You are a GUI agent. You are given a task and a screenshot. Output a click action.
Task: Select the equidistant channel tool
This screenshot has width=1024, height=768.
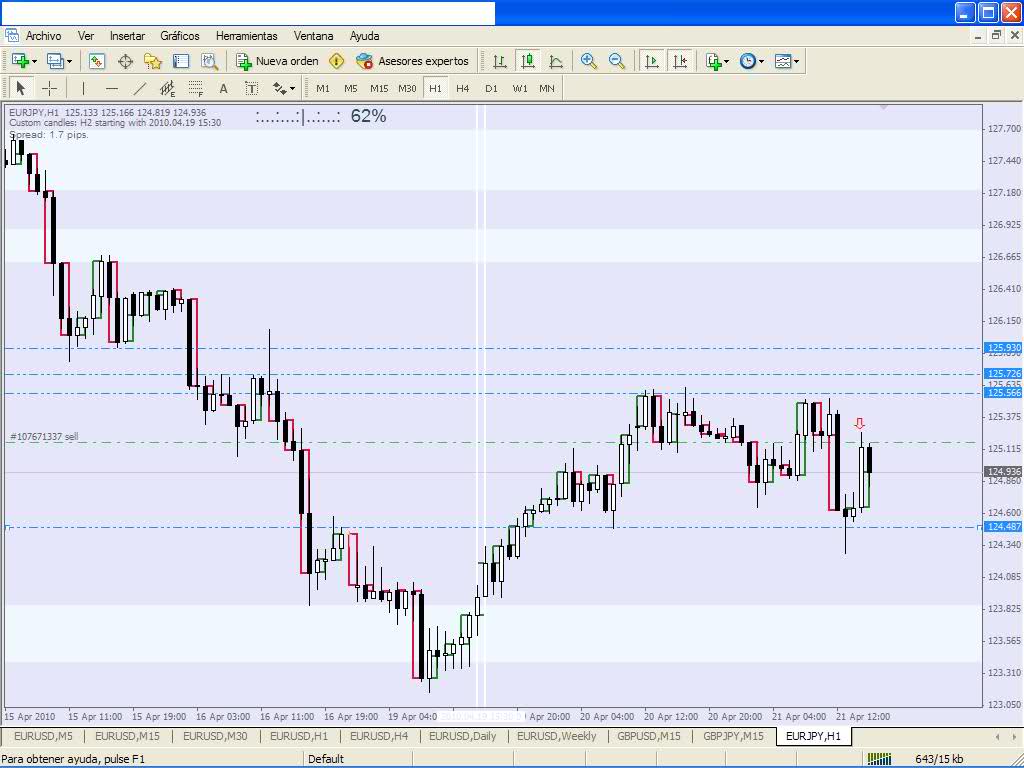pos(168,88)
